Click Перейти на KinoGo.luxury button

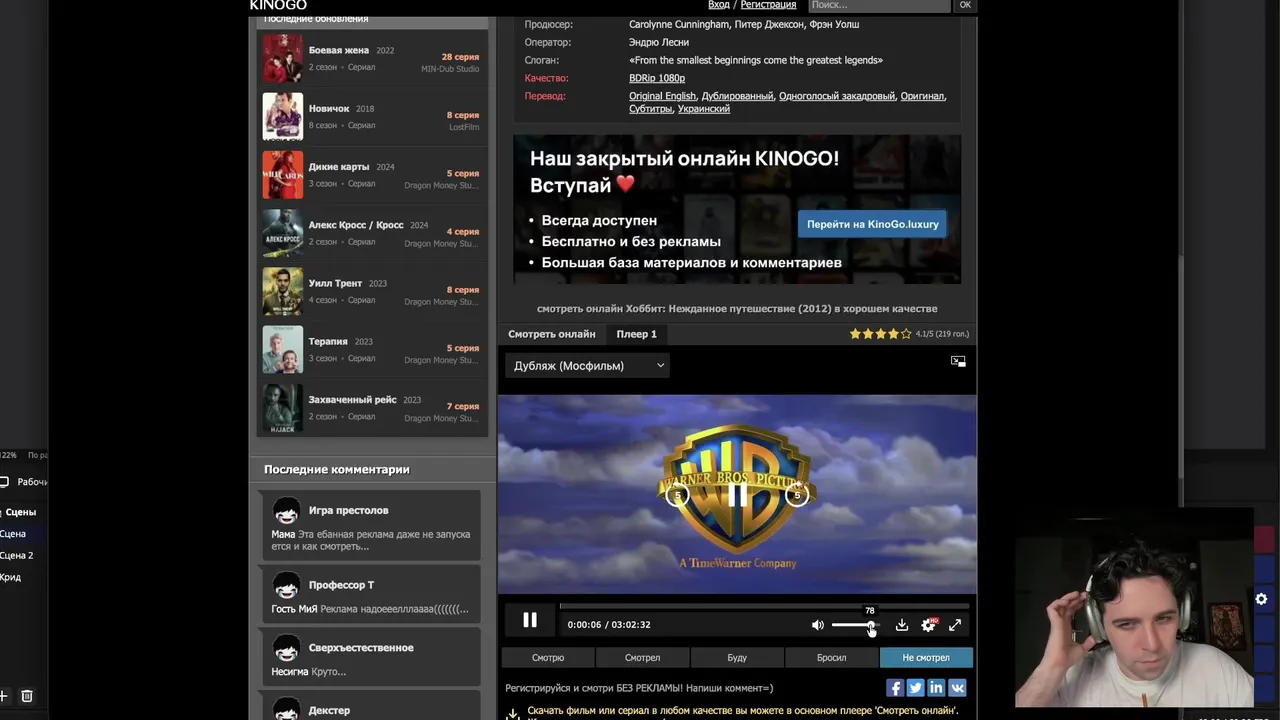pyautogui.click(x=872, y=224)
